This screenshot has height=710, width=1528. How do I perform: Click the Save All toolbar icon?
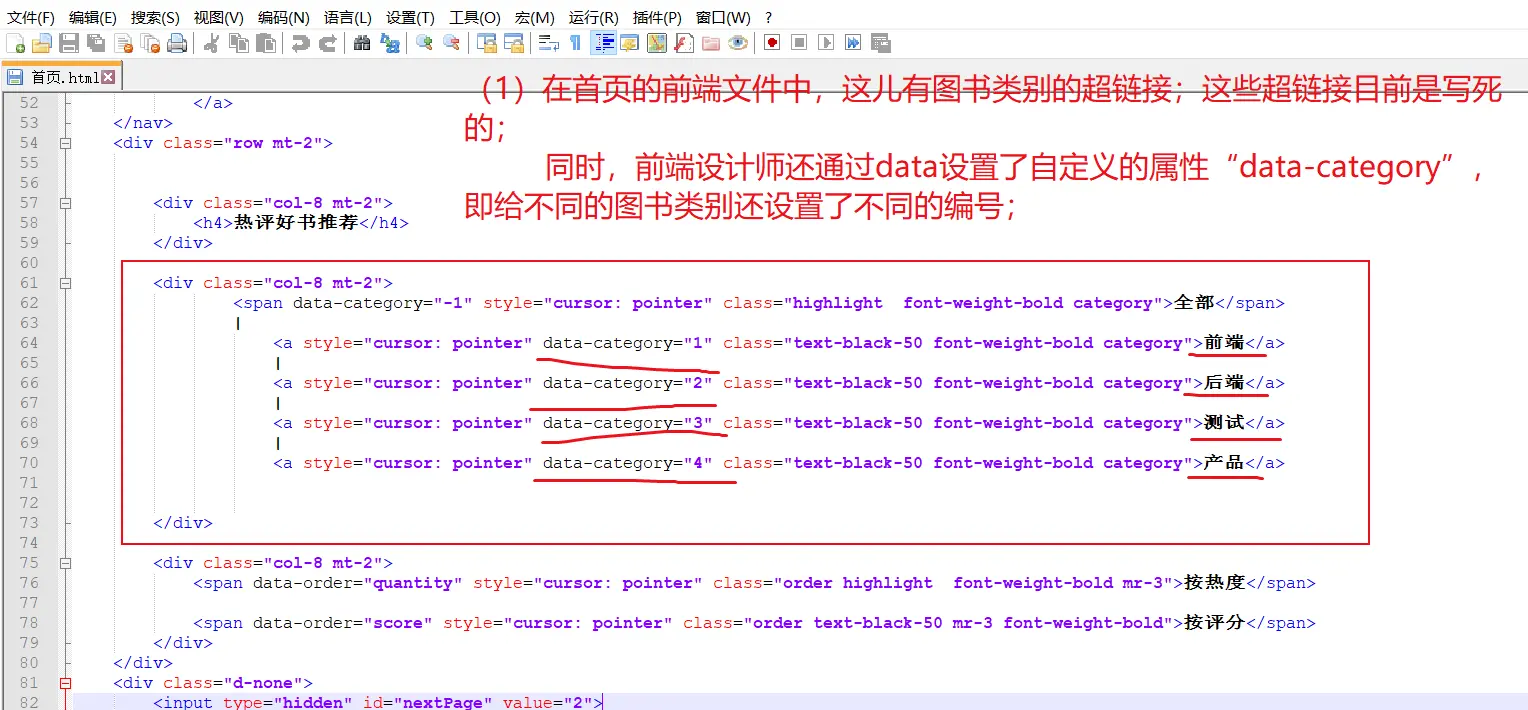96,43
